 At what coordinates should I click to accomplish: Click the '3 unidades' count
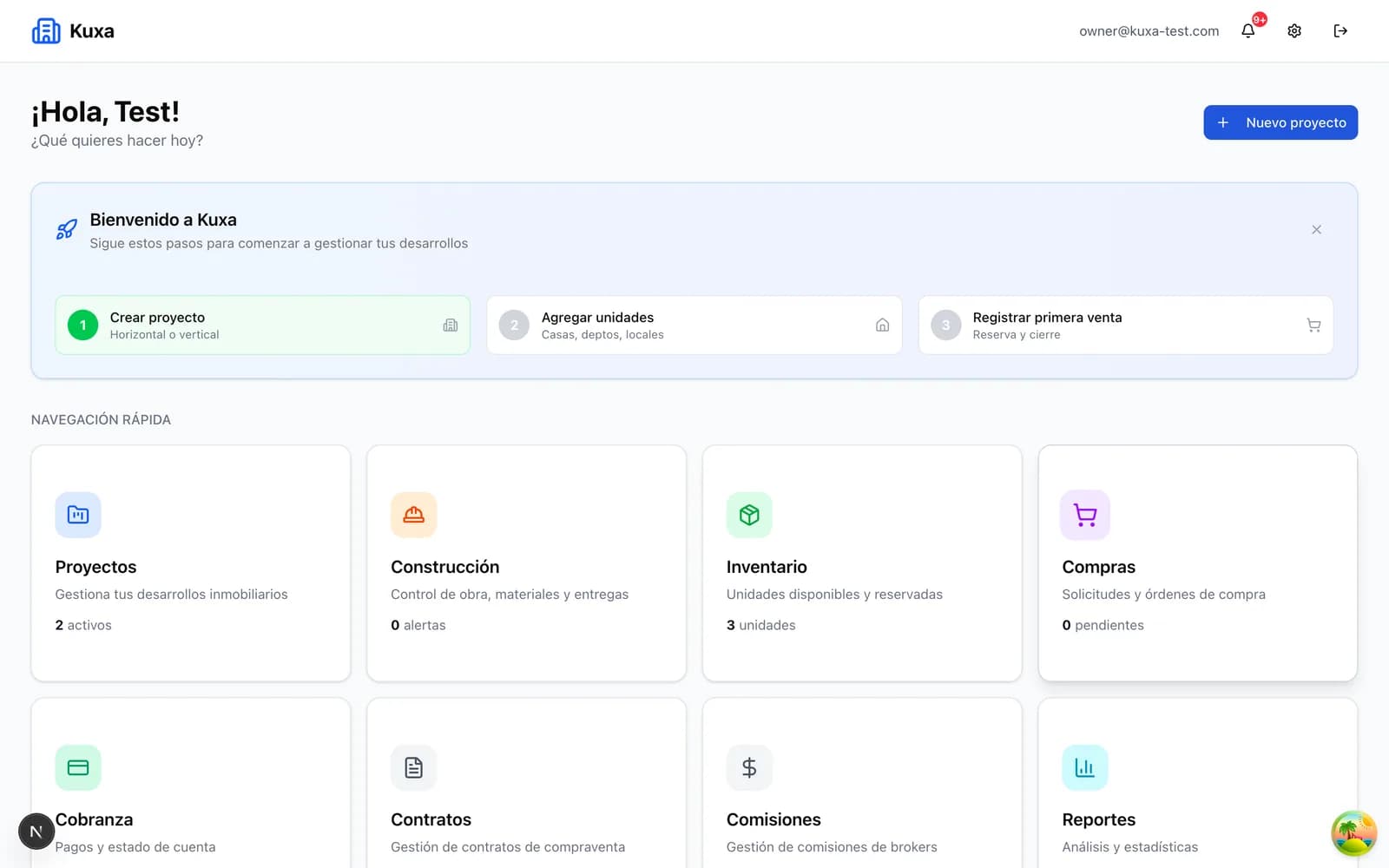tap(760, 625)
